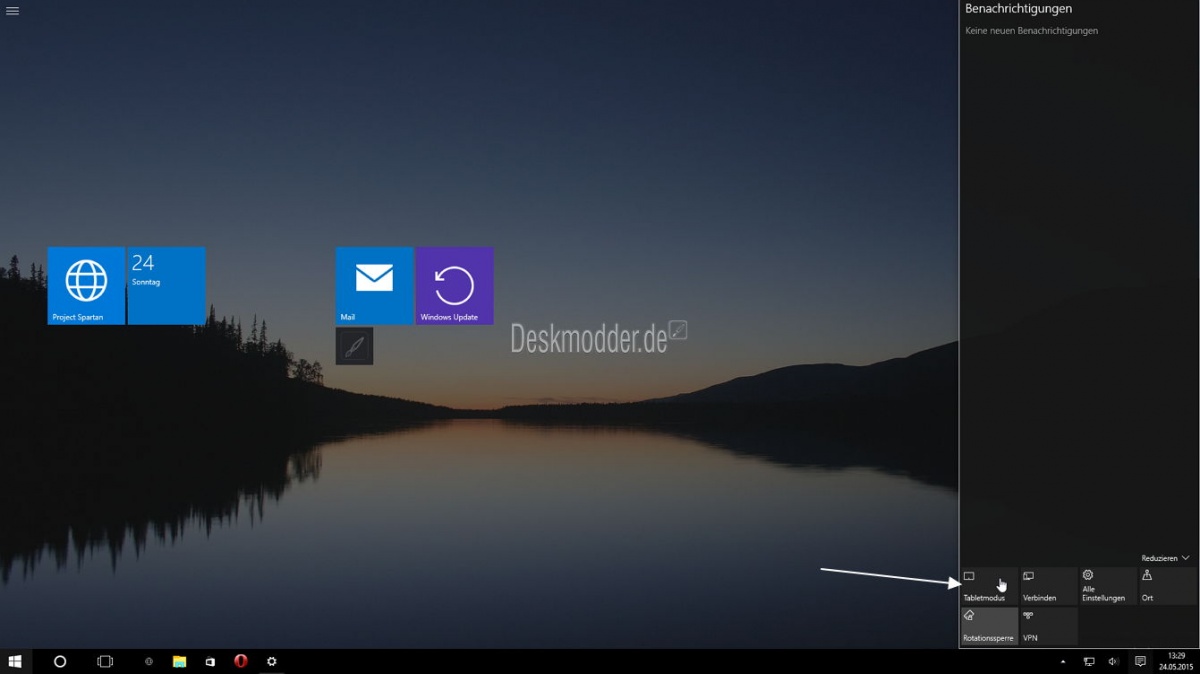Toggle the Ort quick action
Image resolution: width=1200 pixels, height=674 pixels.
click(x=1165, y=584)
